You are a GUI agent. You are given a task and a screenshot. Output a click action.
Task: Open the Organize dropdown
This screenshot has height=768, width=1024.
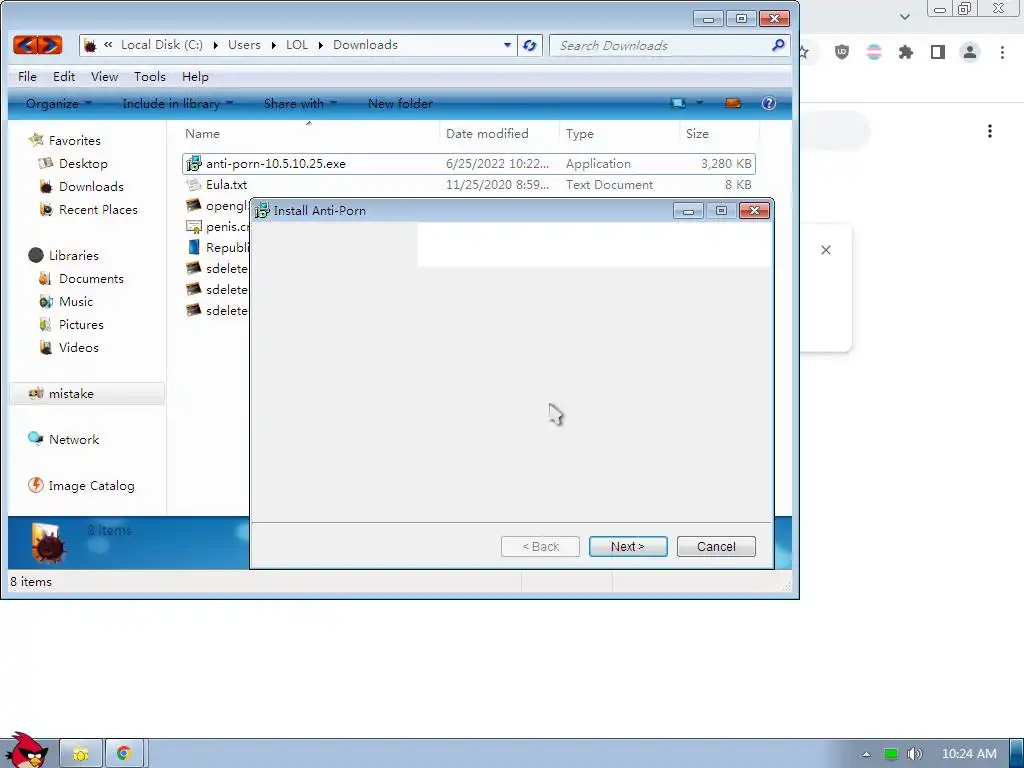click(59, 103)
